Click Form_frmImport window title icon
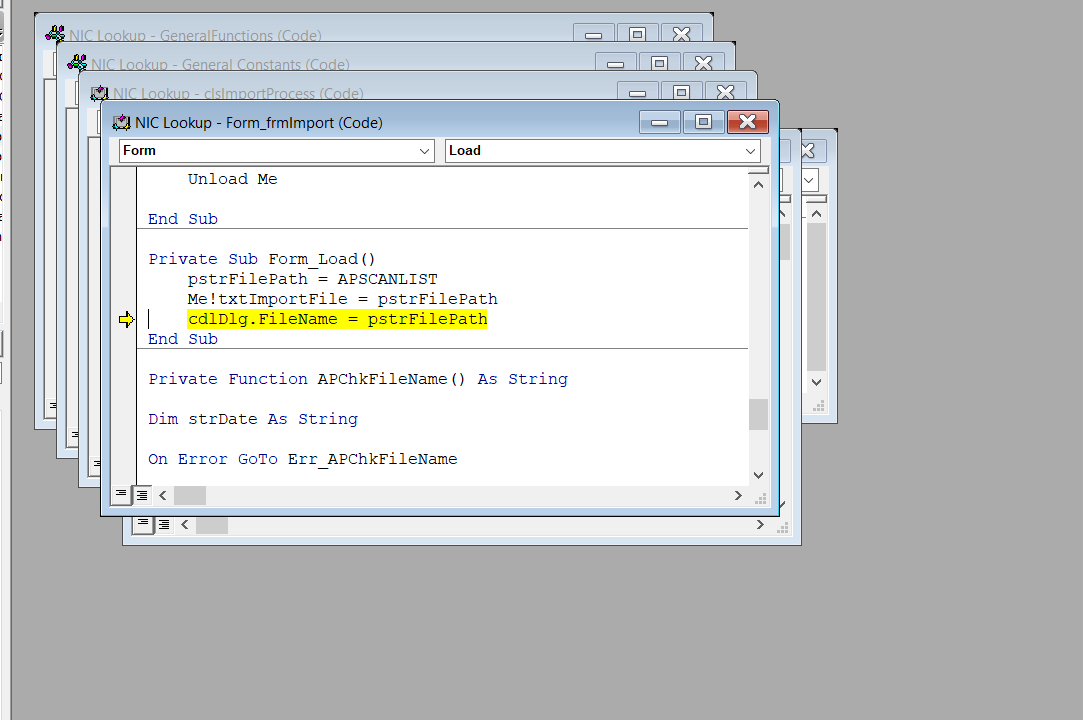The width and height of the screenshot is (1083, 720). [x=122, y=122]
